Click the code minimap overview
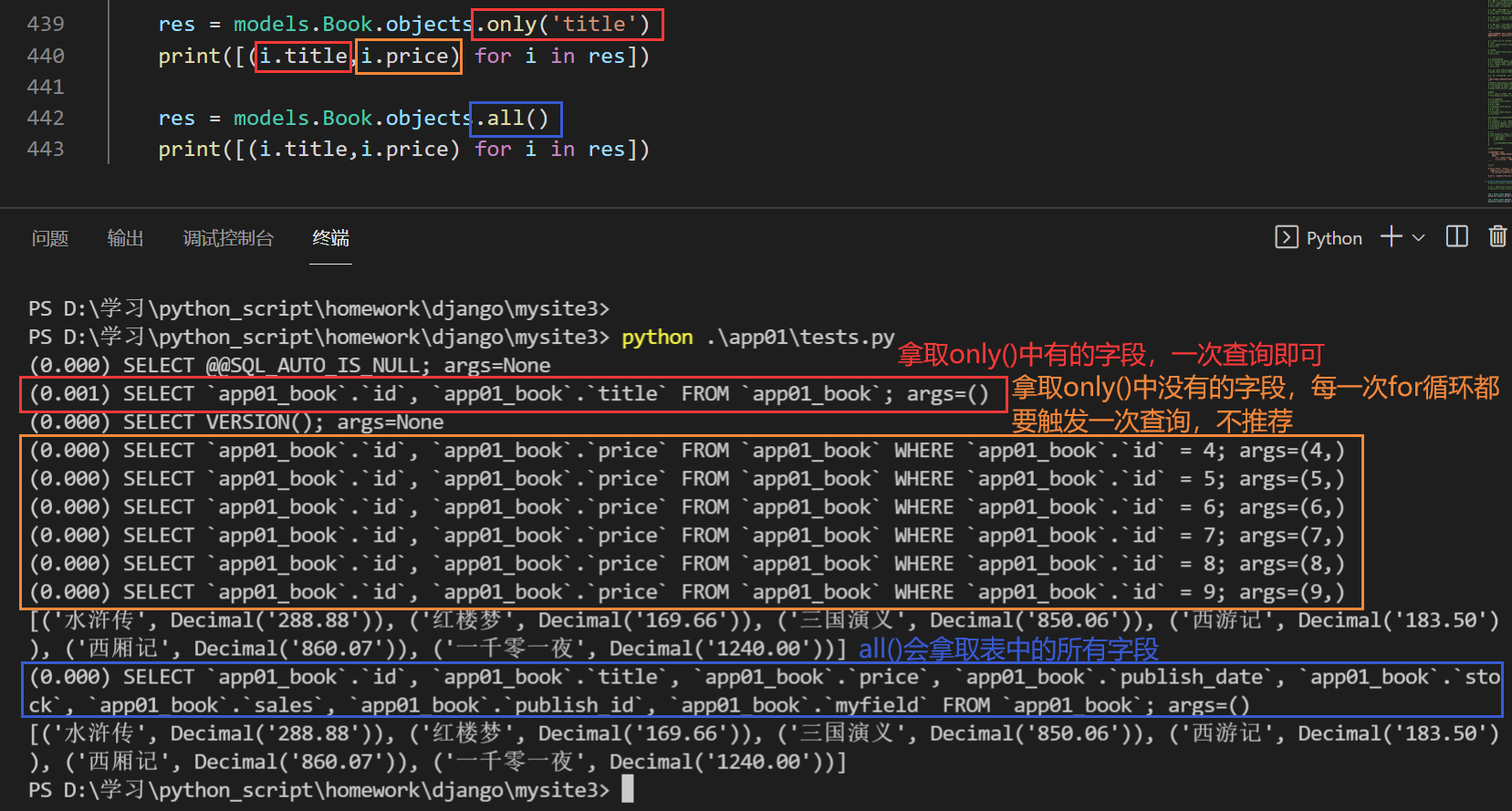1512x811 pixels. tap(1498, 100)
